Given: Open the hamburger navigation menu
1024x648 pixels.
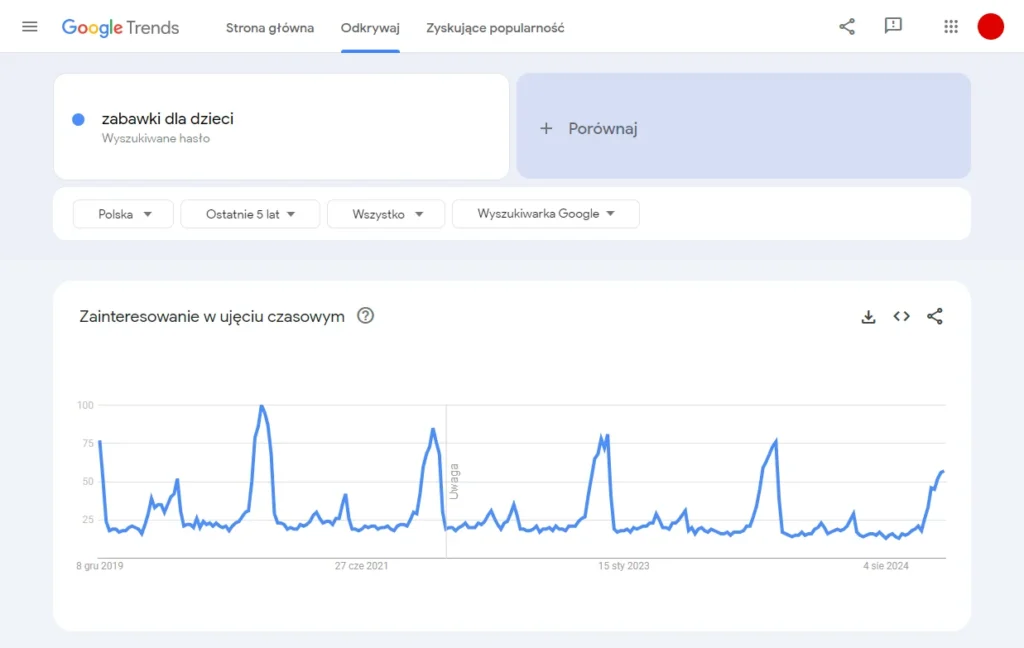Looking at the screenshot, I should (29, 27).
